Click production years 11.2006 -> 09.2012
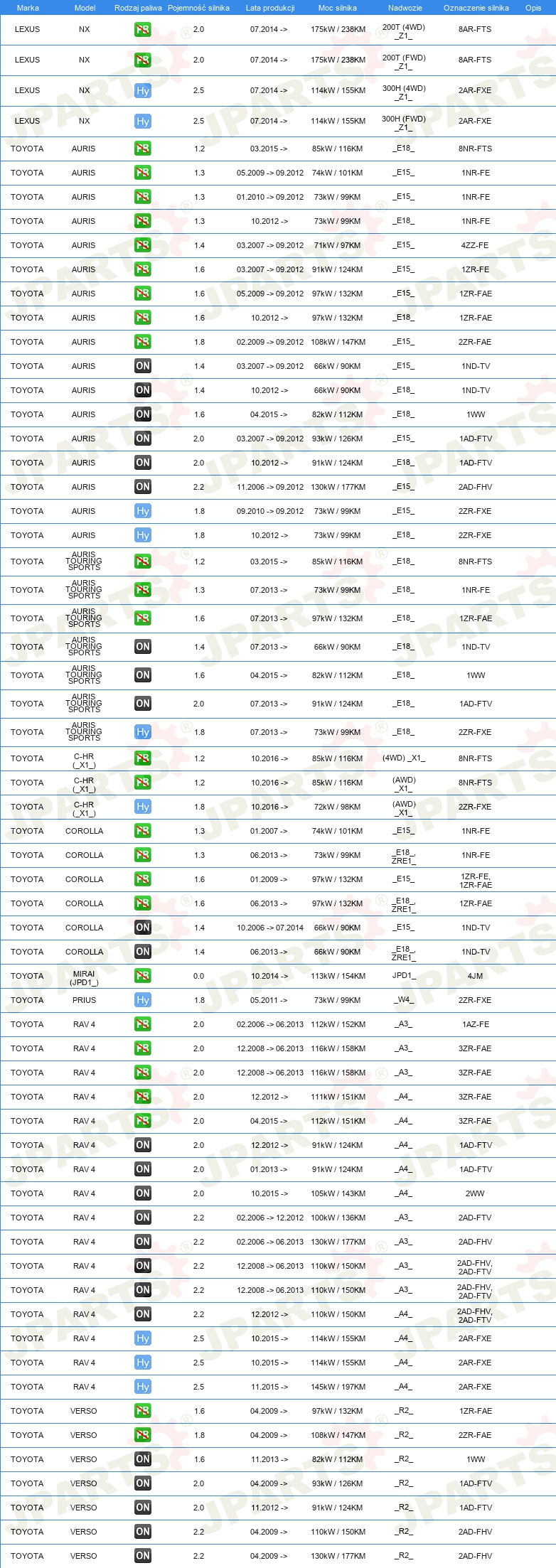The image size is (556, 1568). (270, 487)
